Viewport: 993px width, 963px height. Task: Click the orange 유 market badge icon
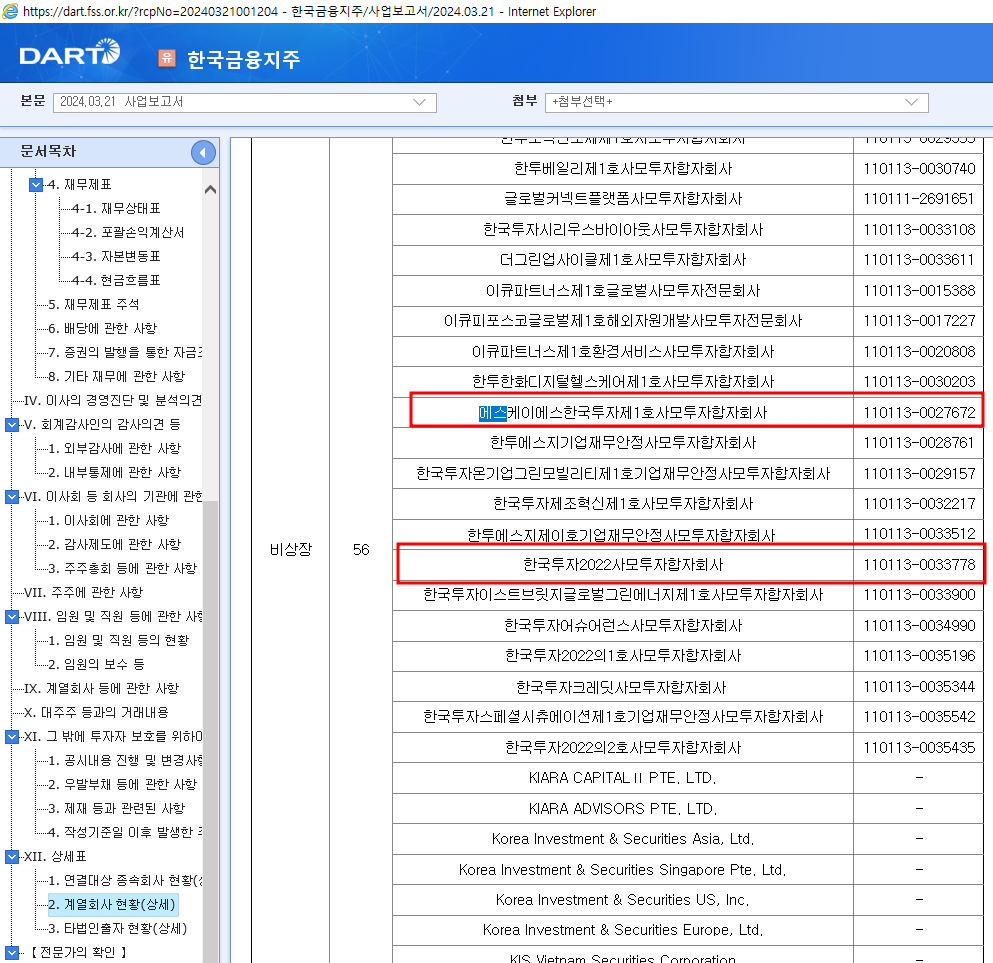(167, 58)
